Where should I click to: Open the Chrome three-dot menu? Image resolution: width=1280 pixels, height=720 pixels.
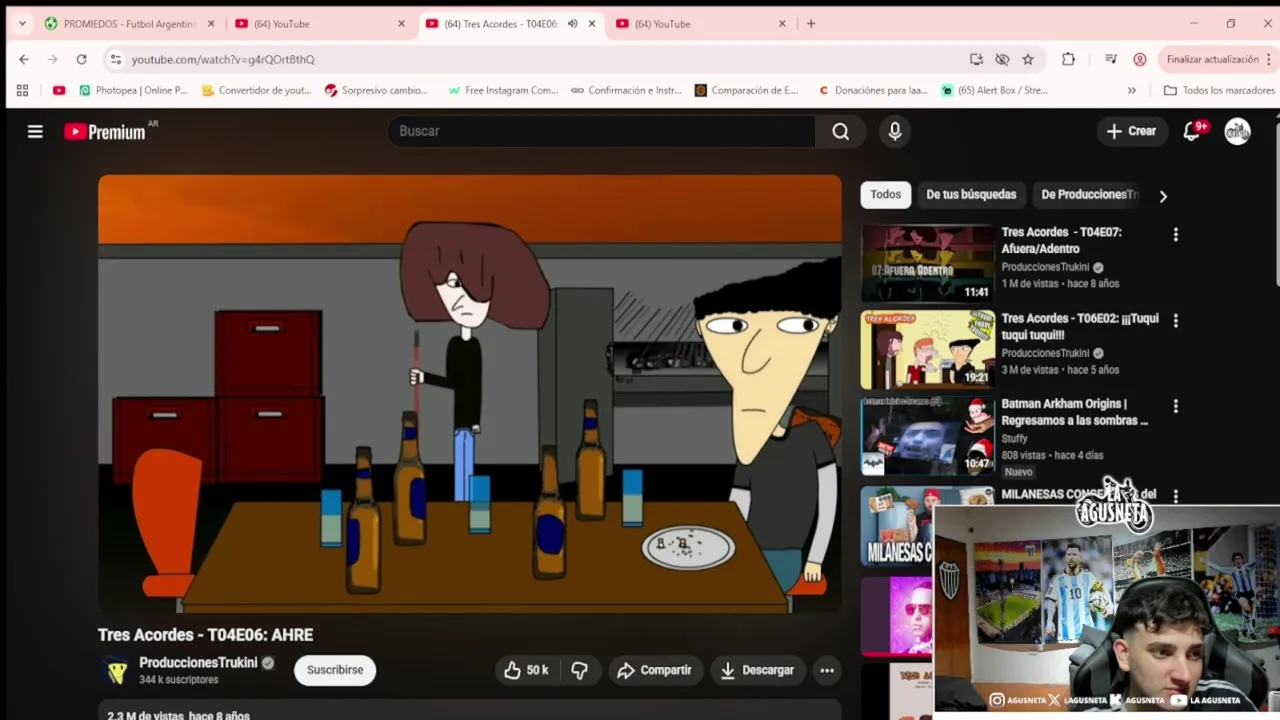click(1271, 59)
